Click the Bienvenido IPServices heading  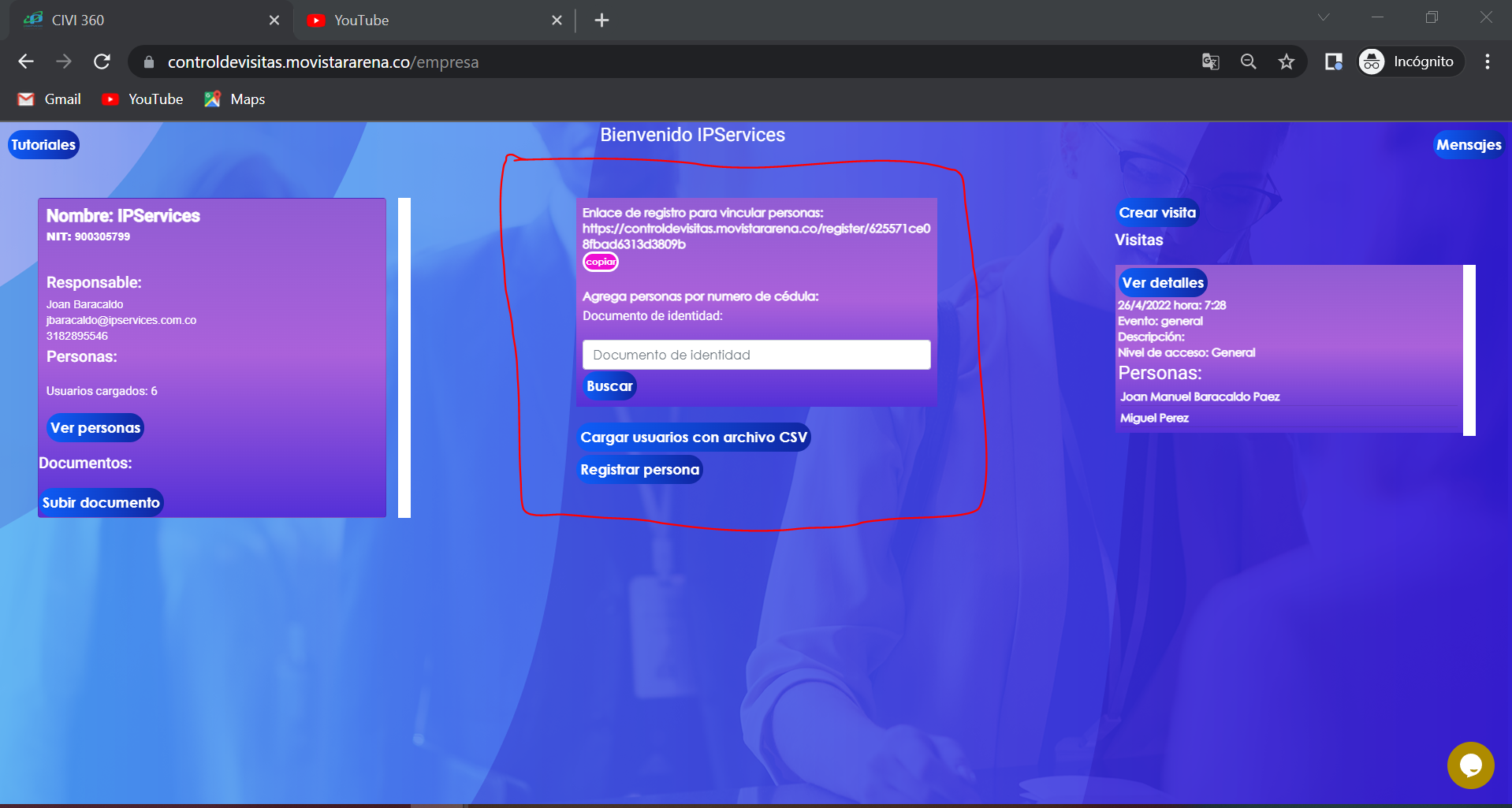point(692,135)
